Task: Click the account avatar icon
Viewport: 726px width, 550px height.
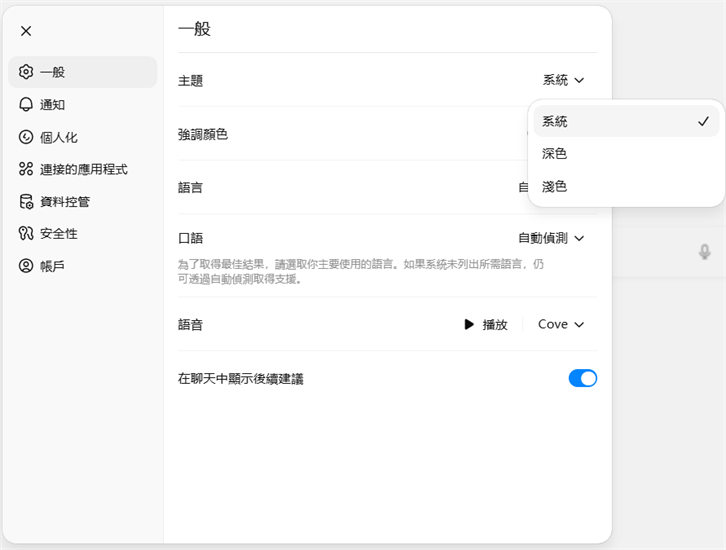Action: click(x=26, y=266)
